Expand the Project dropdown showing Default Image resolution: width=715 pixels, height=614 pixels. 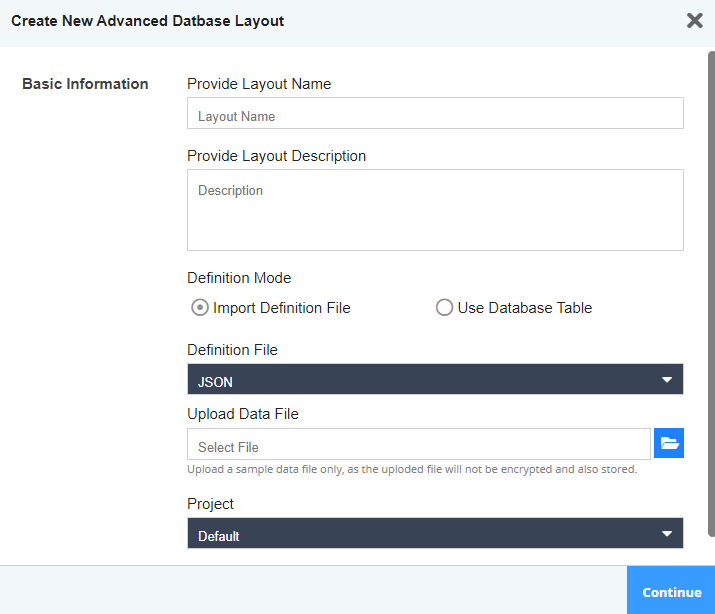(435, 534)
